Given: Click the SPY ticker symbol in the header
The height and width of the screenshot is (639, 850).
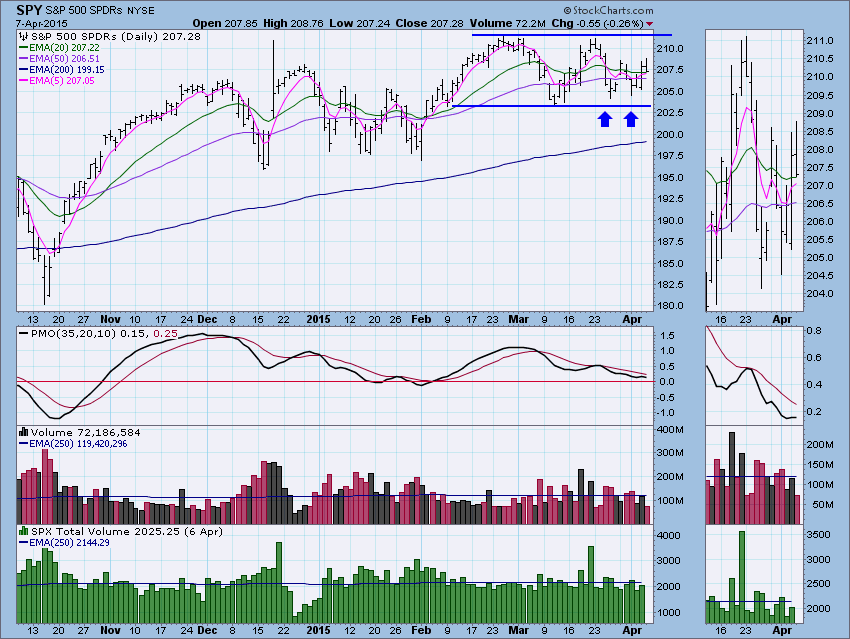Looking at the screenshot, I should coord(29,10).
